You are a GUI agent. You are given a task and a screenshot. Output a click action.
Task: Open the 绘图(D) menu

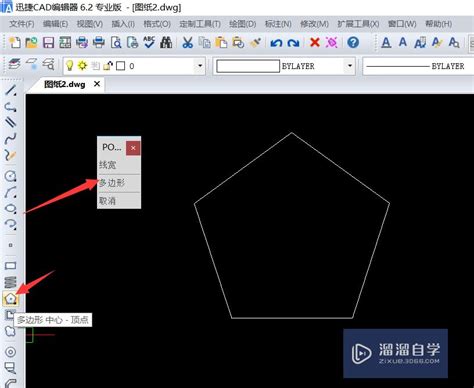coord(243,24)
